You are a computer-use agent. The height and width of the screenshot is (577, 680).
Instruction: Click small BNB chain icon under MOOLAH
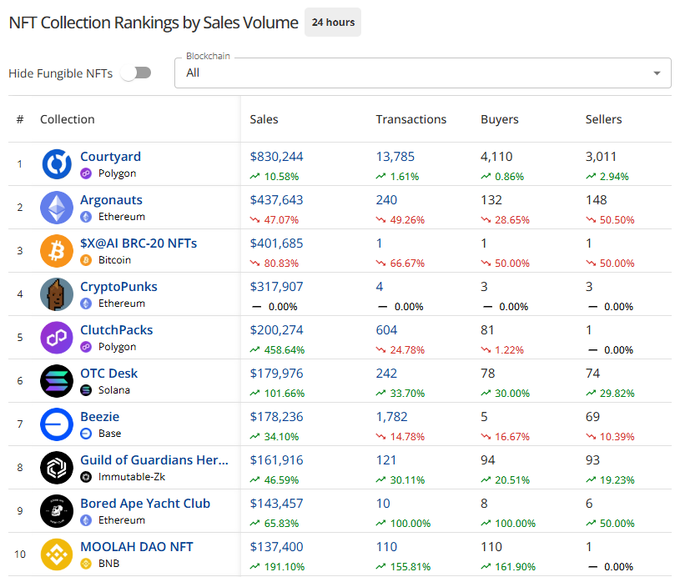(x=86, y=564)
